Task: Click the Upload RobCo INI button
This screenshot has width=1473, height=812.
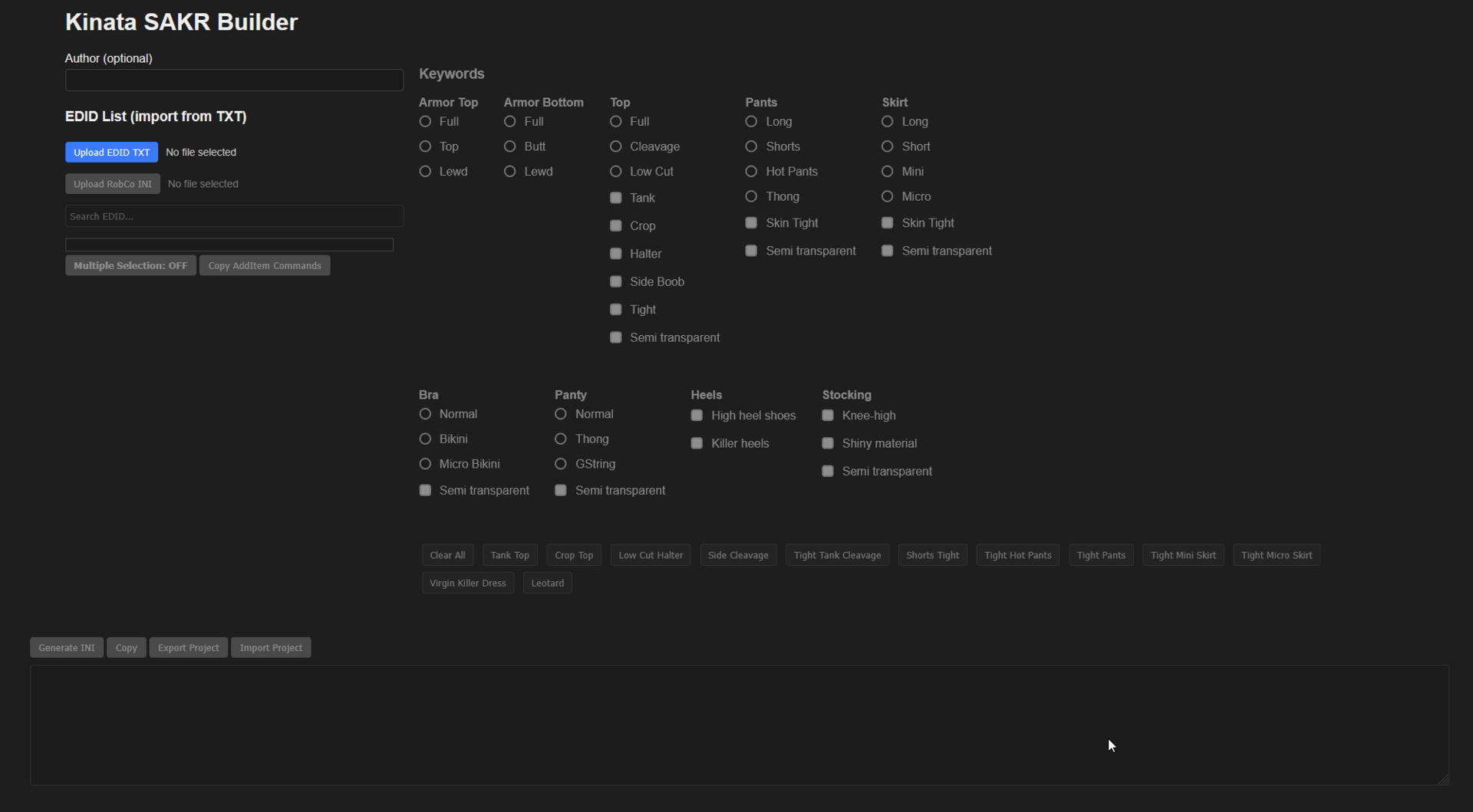Action: [113, 184]
